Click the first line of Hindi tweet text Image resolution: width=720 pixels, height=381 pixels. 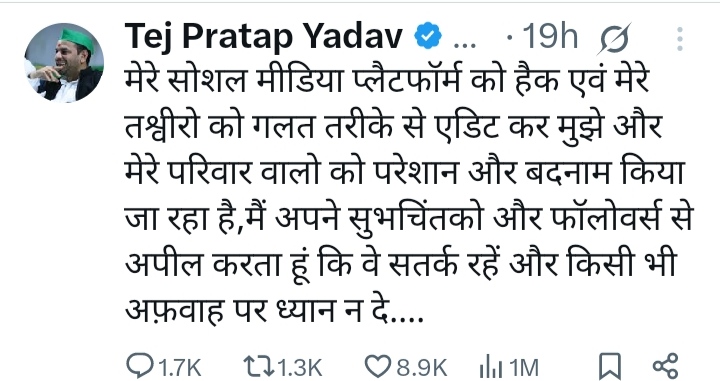387,80
